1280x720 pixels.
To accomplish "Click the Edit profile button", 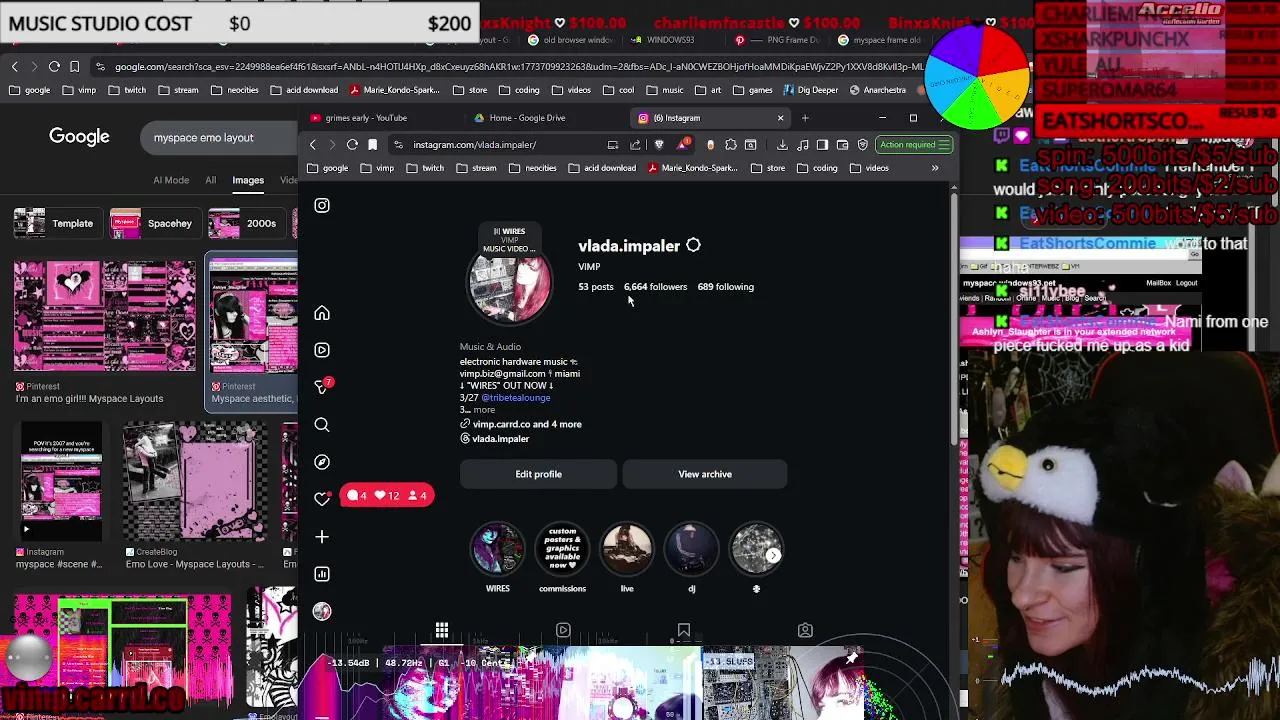I will pyautogui.click(x=539, y=474).
